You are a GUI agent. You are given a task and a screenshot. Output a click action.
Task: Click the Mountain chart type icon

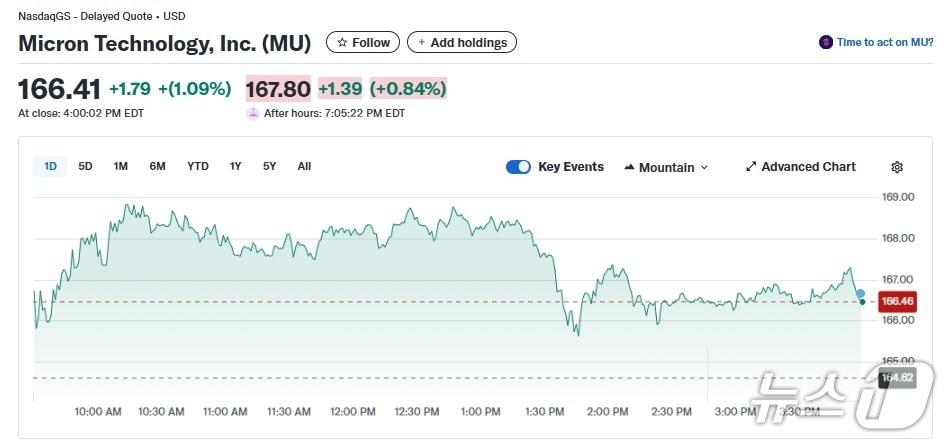pos(630,167)
